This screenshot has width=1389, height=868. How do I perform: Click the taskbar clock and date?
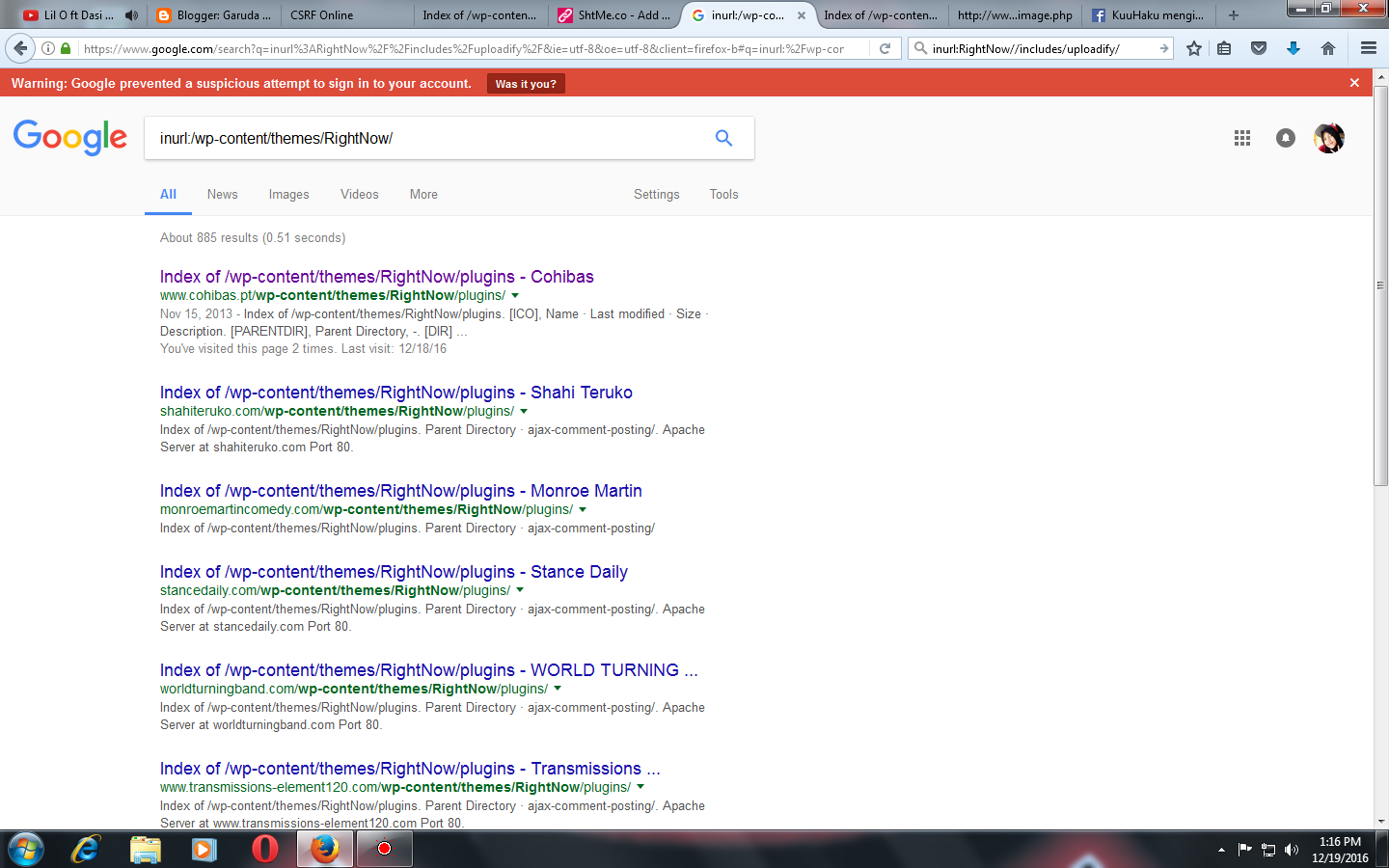pyautogui.click(x=1340, y=850)
